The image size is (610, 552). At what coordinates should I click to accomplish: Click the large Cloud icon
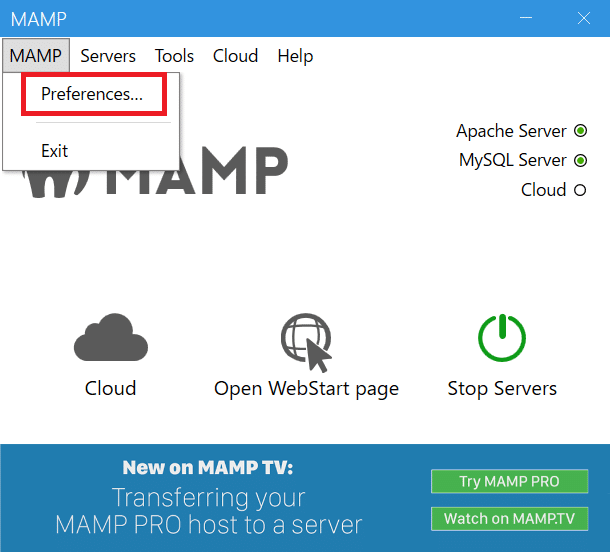point(111,337)
